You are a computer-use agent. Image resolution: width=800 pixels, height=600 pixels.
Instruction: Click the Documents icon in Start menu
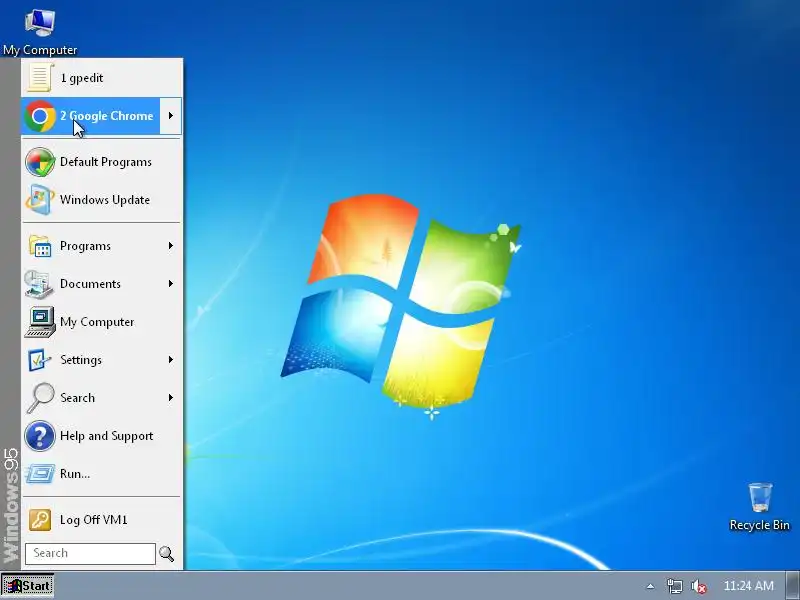(x=39, y=284)
